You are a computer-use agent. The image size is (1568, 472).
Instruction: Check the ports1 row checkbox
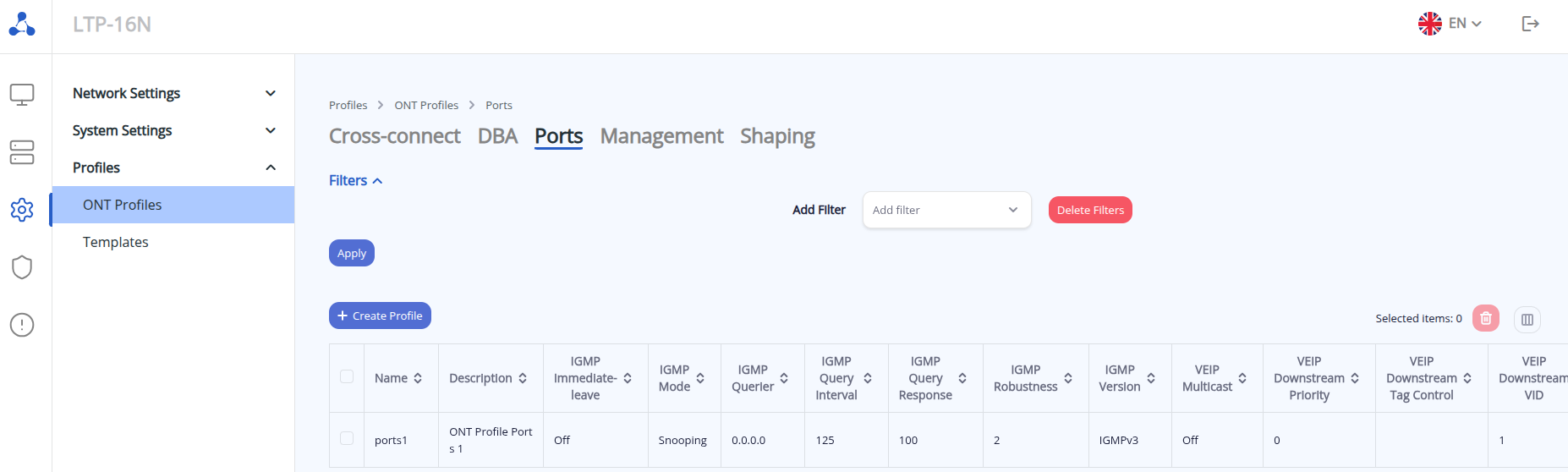click(347, 438)
